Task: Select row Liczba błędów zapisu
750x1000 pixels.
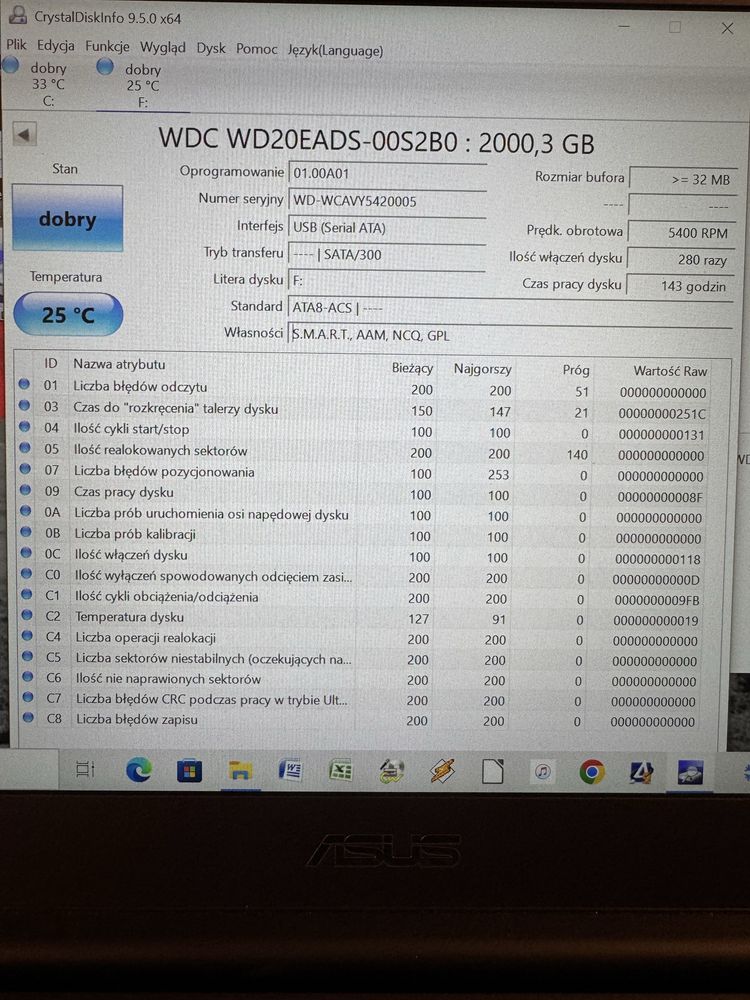Action: click(x=364, y=720)
